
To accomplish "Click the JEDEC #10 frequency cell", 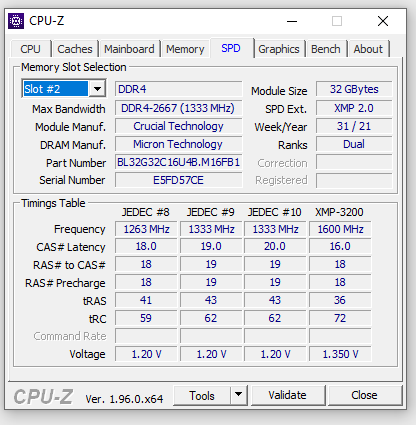I will [x=275, y=229].
